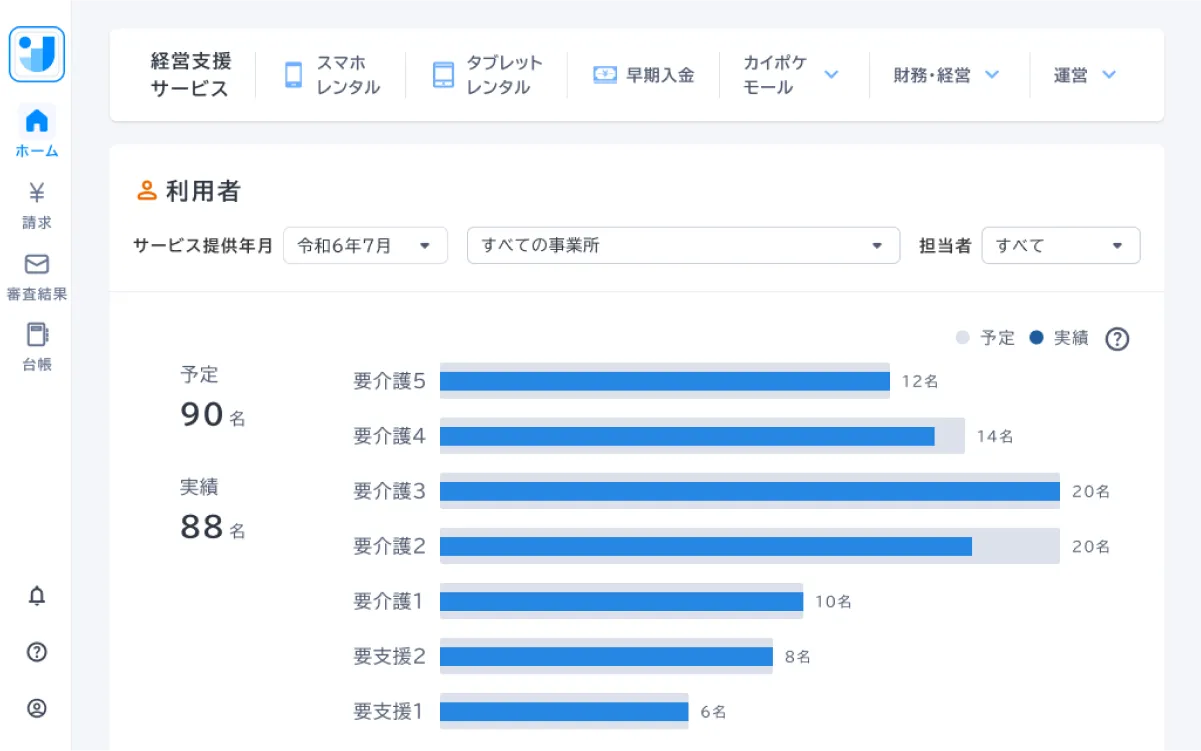1201x751 pixels.
Task: Click the Kaipoke logo at top left
Action: click(36, 55)
